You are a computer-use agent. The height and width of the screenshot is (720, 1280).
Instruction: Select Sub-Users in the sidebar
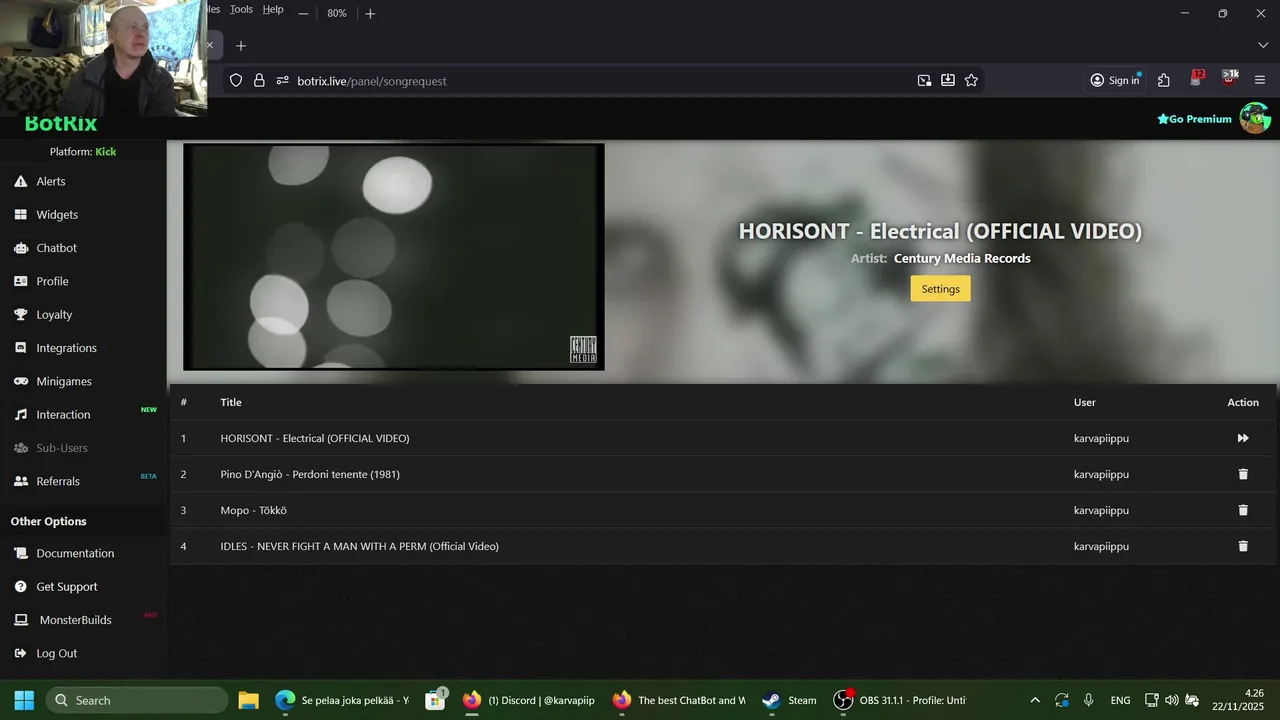click(62, 448)
